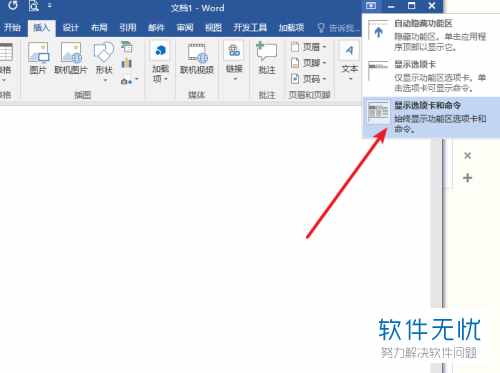Insert a picture via 图片 icon
The height and width of the screenshot is (373, 500).
click(38, 58)
